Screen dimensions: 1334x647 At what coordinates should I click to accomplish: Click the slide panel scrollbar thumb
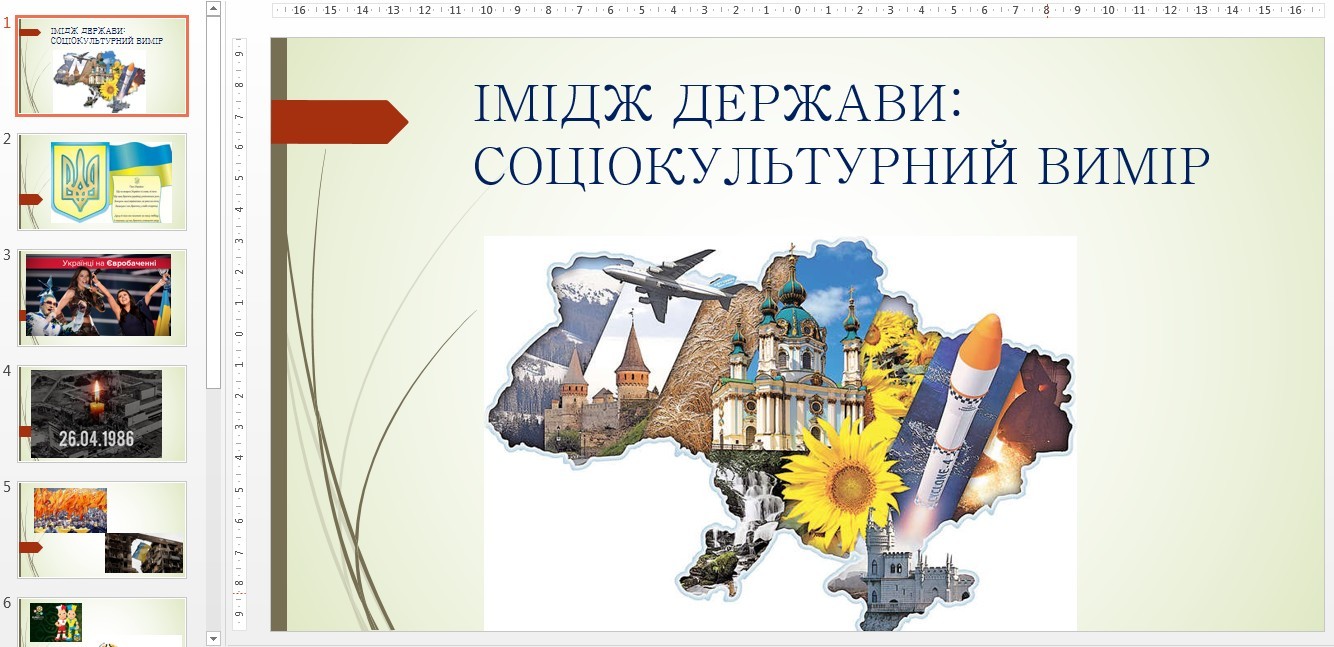point(213,202)
